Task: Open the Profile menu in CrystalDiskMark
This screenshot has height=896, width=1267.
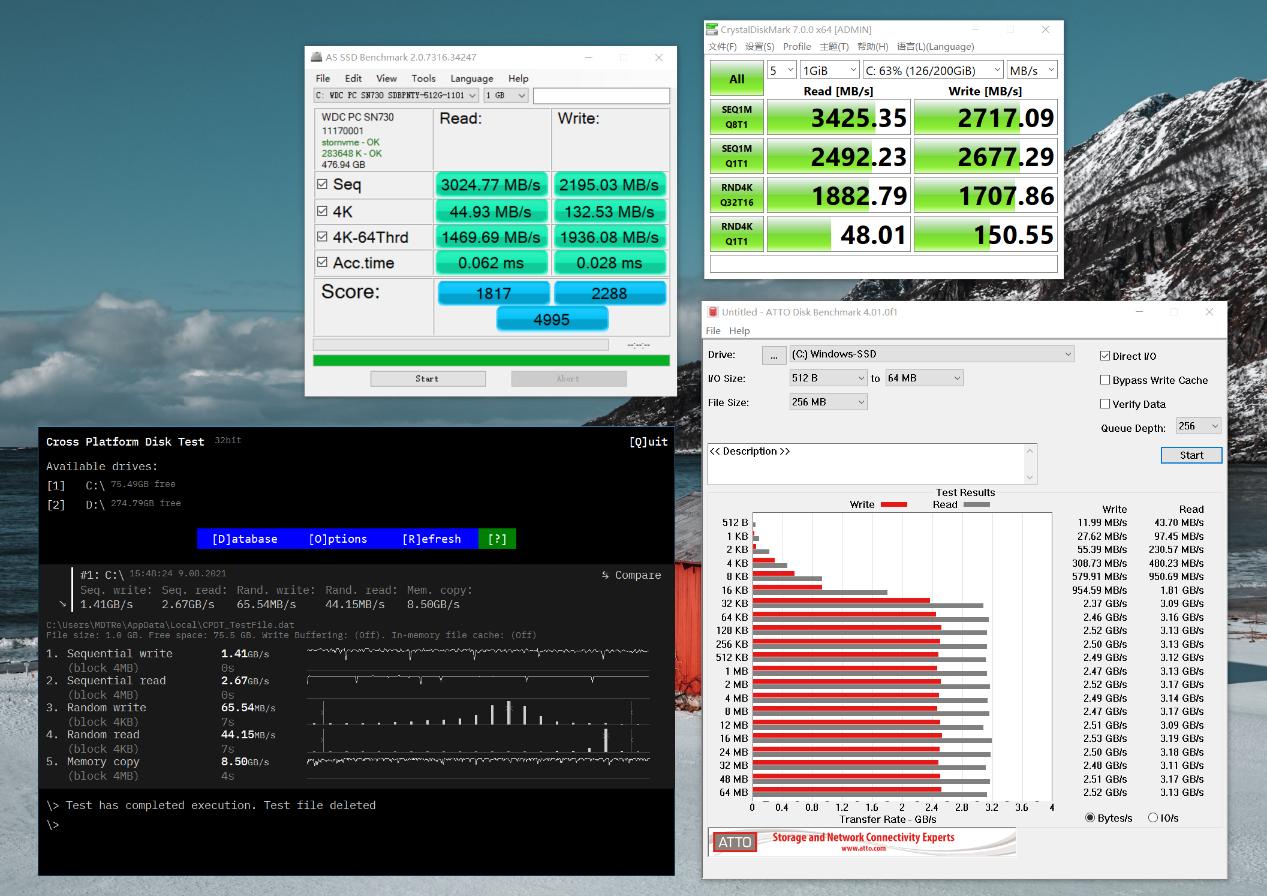Action: pyautogui.click(x=797, y=46)
